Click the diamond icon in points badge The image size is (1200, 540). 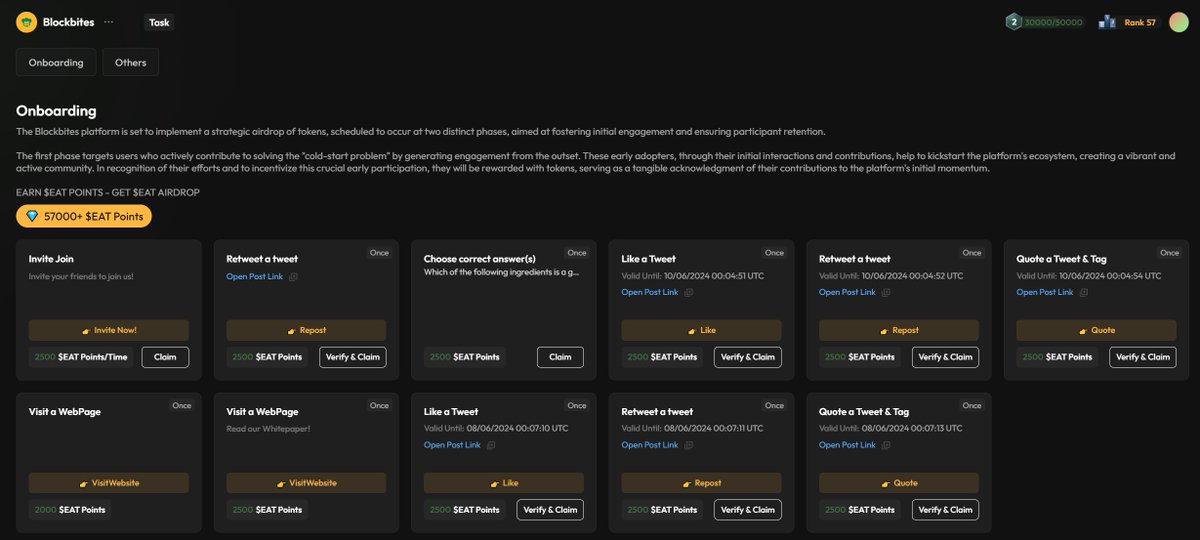point(31,216)
